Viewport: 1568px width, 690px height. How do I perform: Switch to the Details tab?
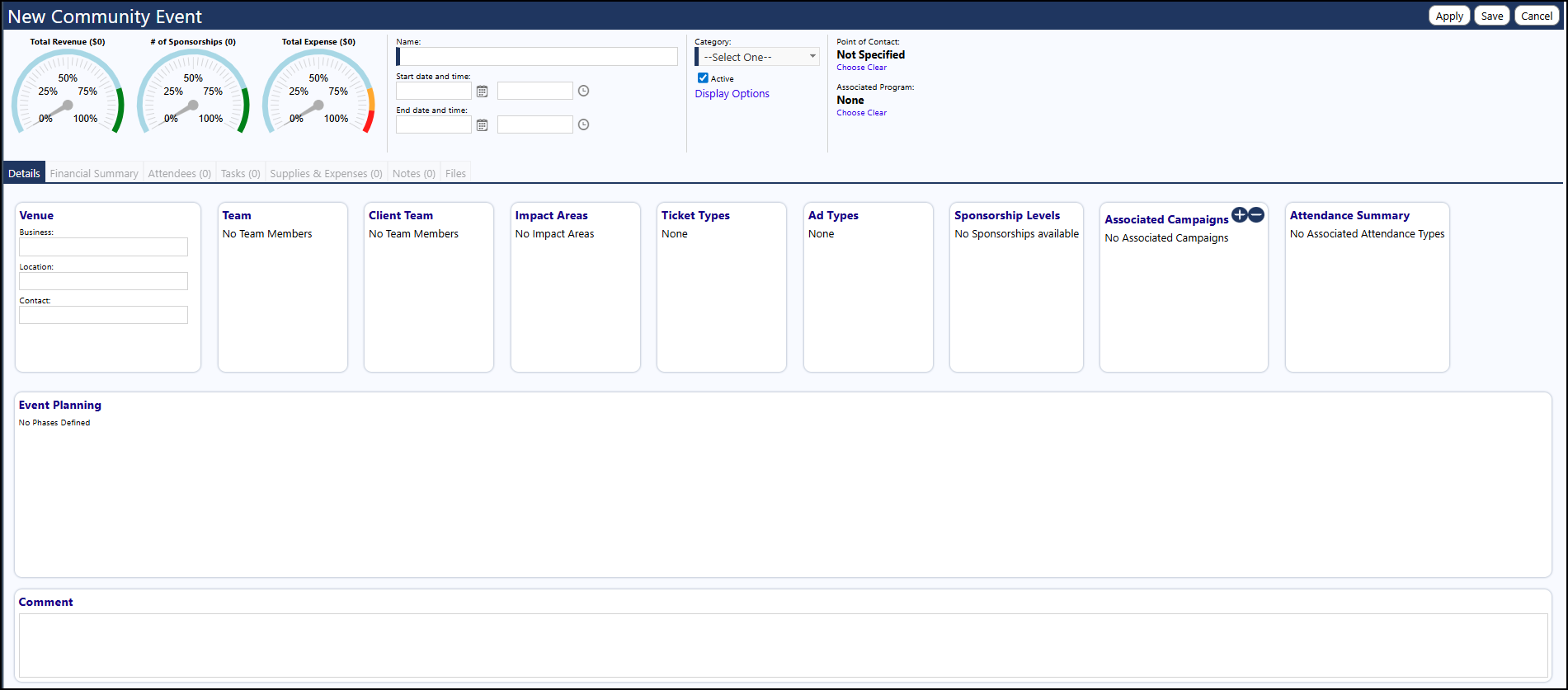point(24,173)
